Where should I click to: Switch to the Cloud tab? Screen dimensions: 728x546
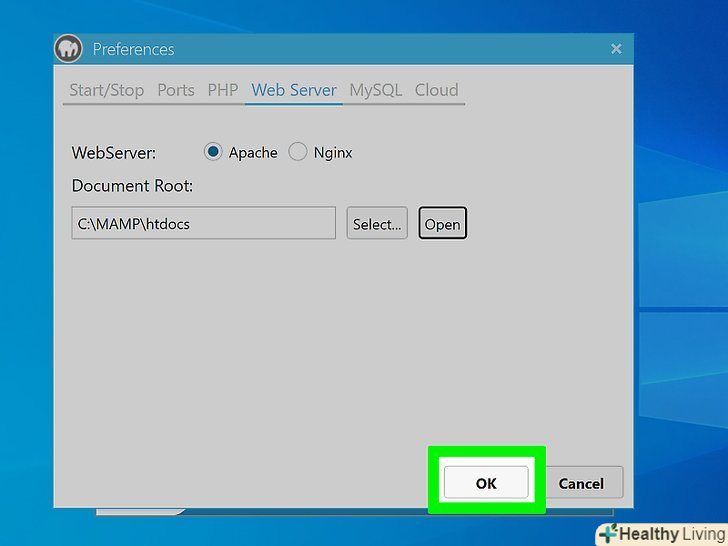coord(436,90)
